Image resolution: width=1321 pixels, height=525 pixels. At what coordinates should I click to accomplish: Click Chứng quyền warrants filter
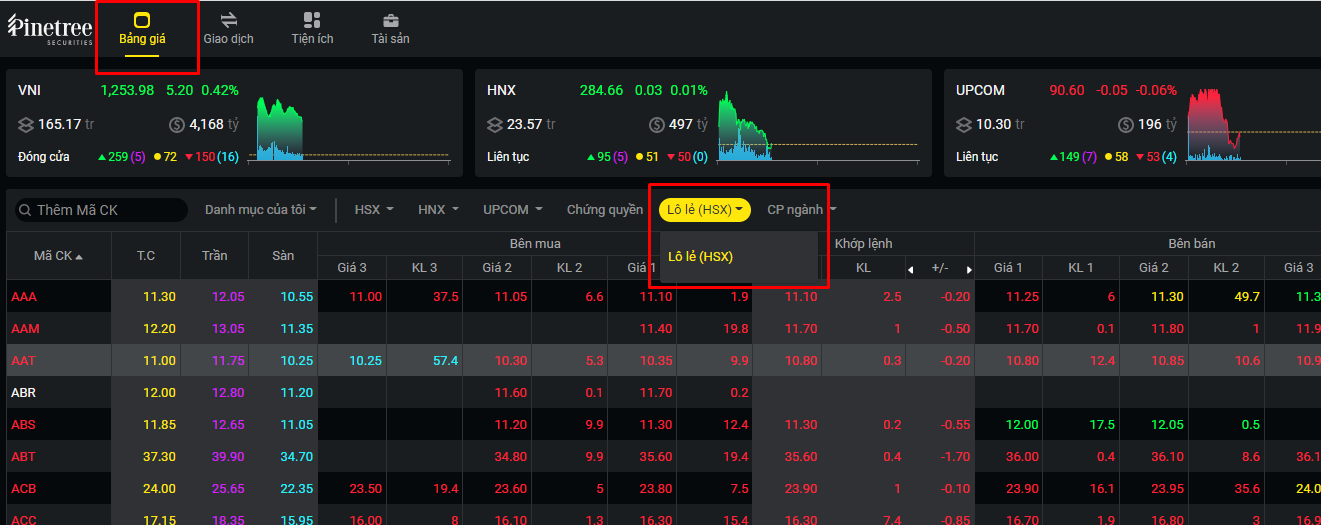604,210
